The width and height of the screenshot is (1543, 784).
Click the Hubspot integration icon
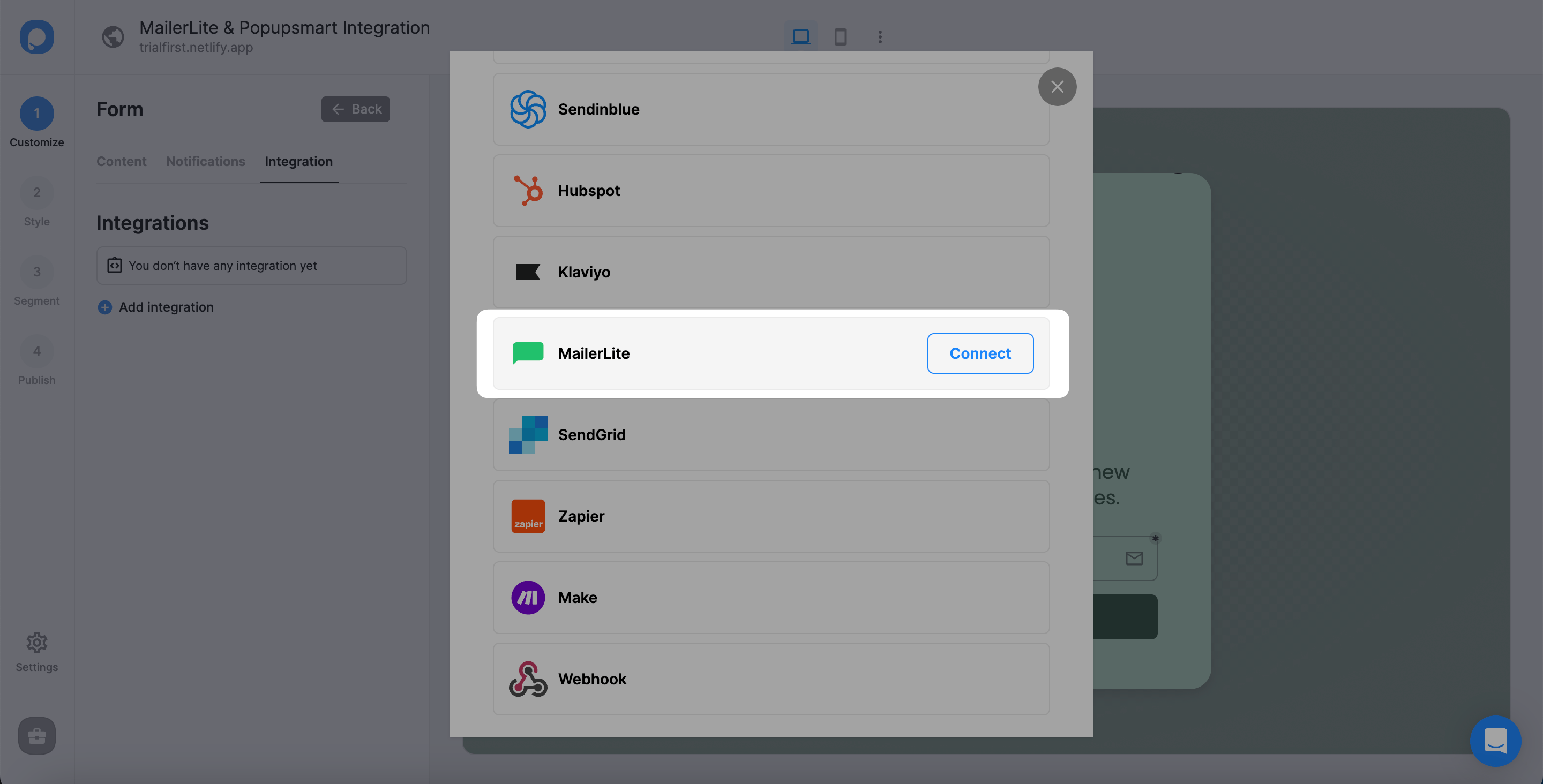pos(528,191)
